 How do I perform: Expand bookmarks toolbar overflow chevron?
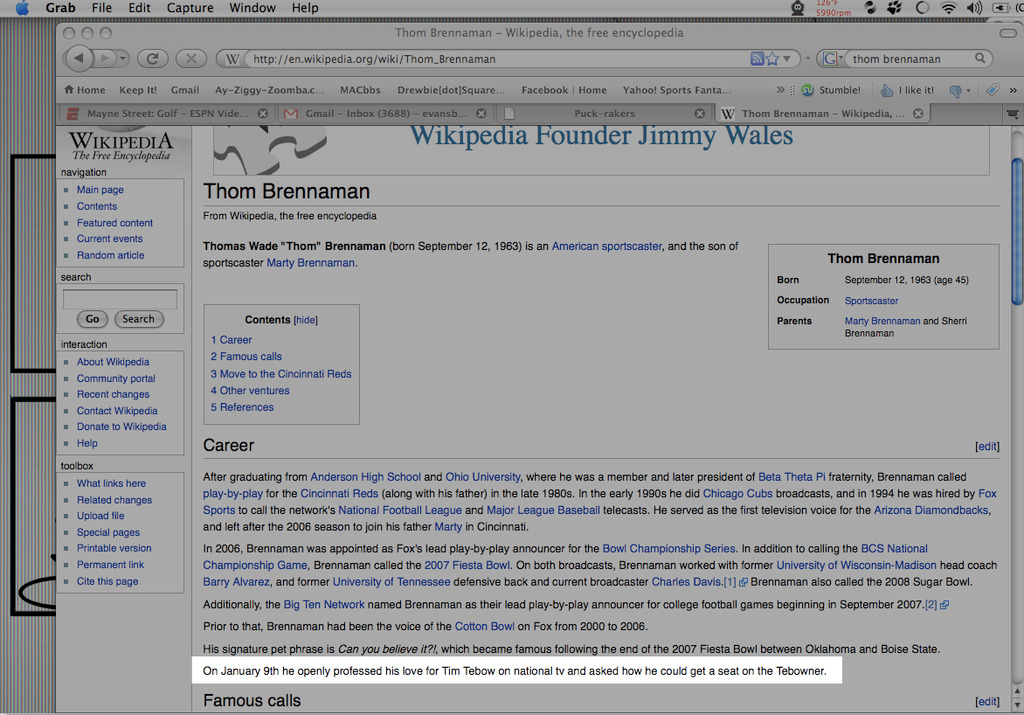(x=780, y=89)
